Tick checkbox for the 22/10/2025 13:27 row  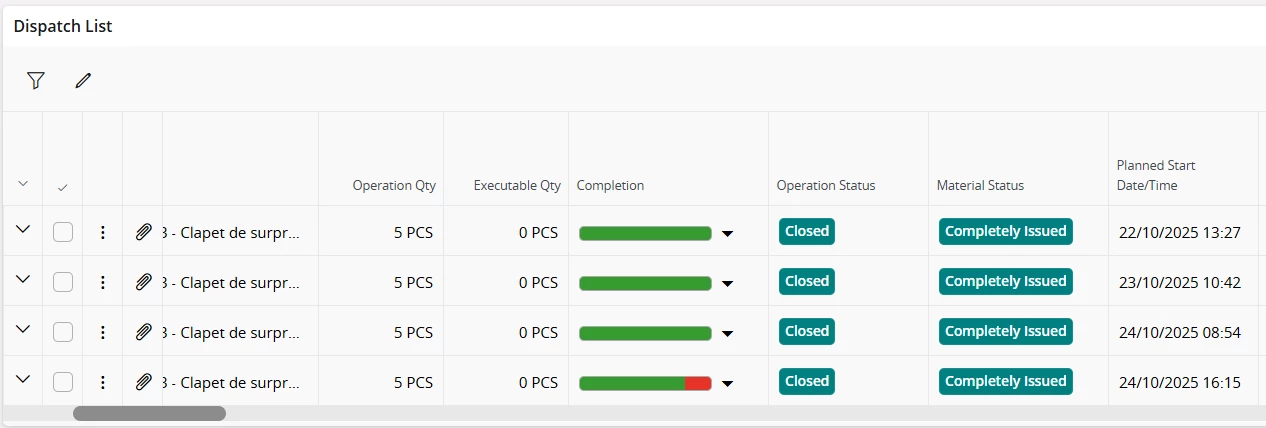pyautogui.click(x=63, y=232)
